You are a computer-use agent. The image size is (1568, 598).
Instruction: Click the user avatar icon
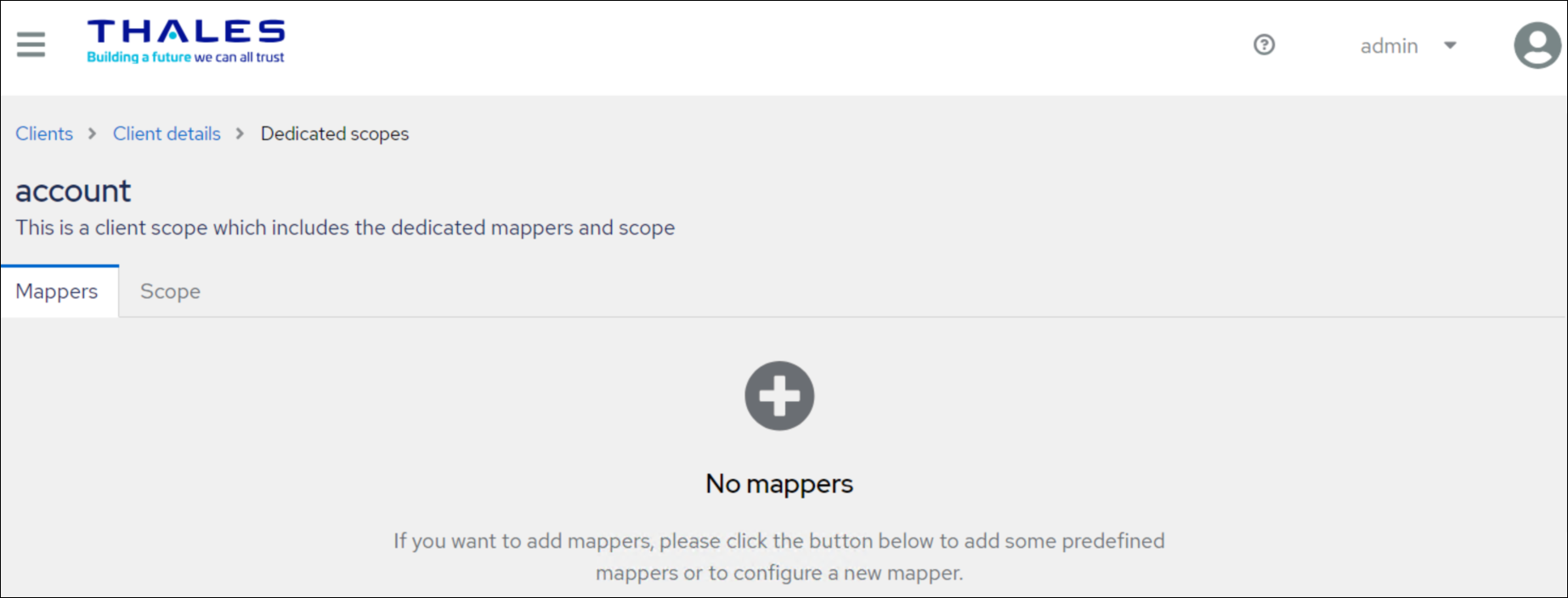tap(1537, 45)
